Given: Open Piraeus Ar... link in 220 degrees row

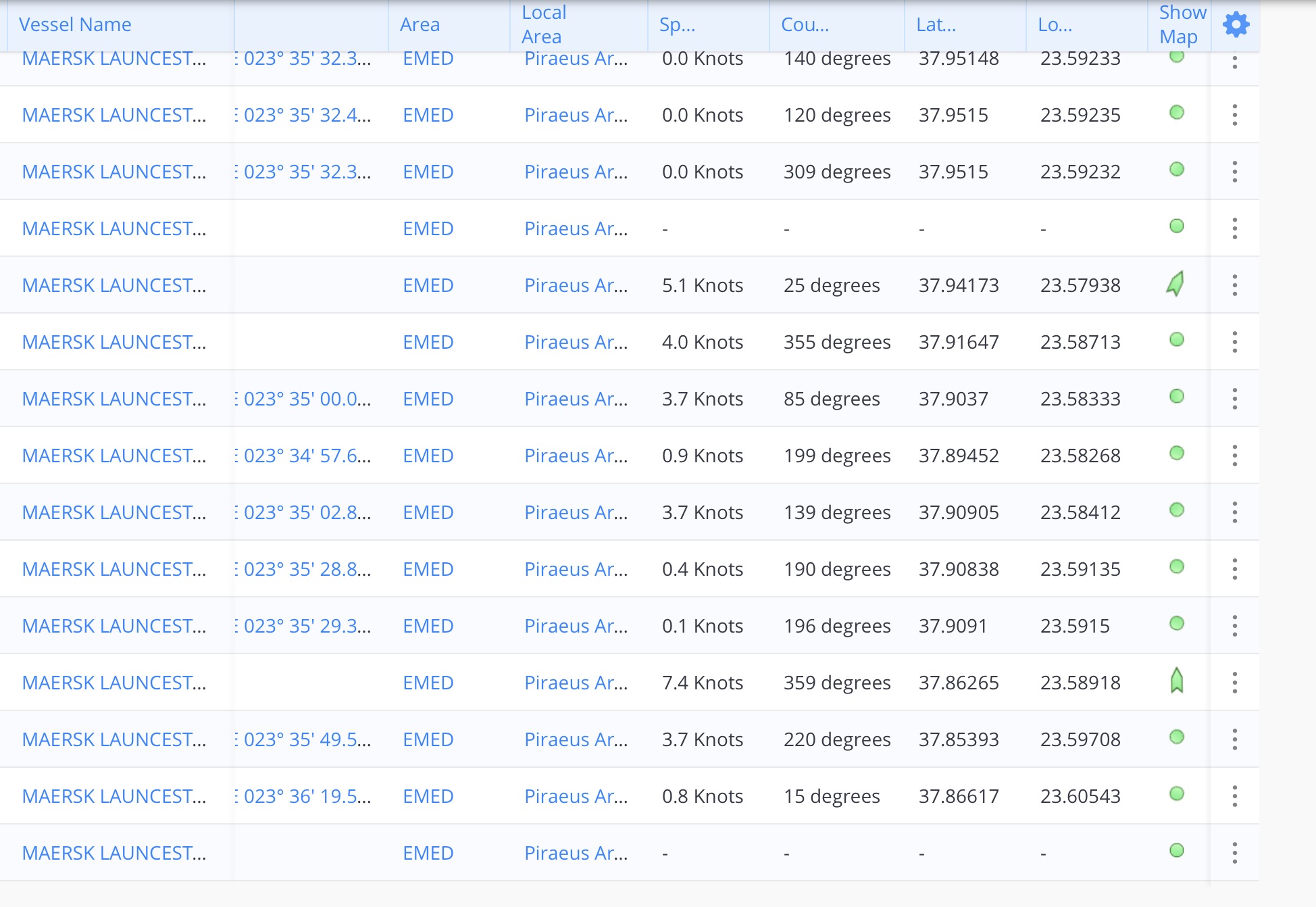Looking at the screenshot, I should (576, 739).
